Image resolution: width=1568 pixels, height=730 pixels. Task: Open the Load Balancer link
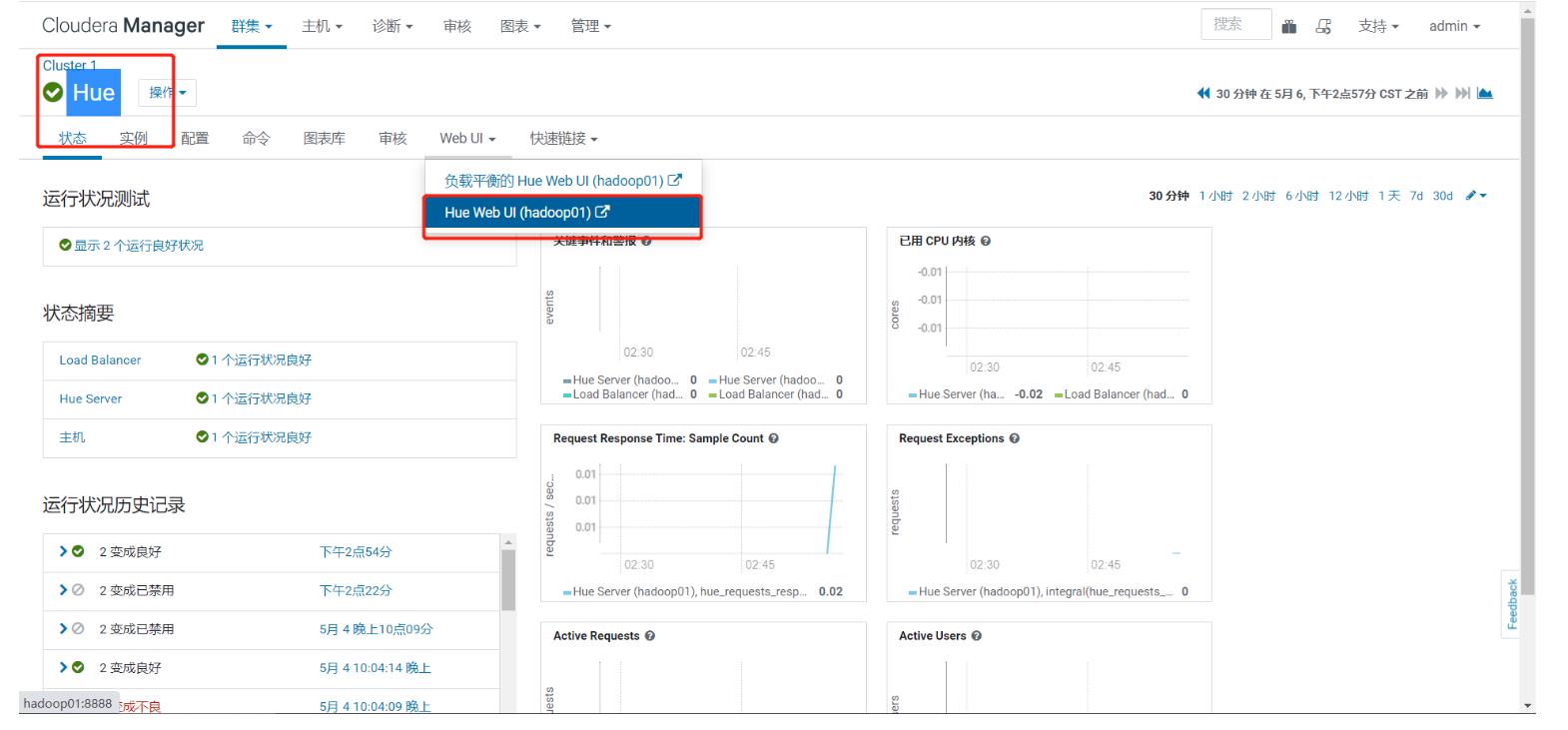click(x=100, y=360)
